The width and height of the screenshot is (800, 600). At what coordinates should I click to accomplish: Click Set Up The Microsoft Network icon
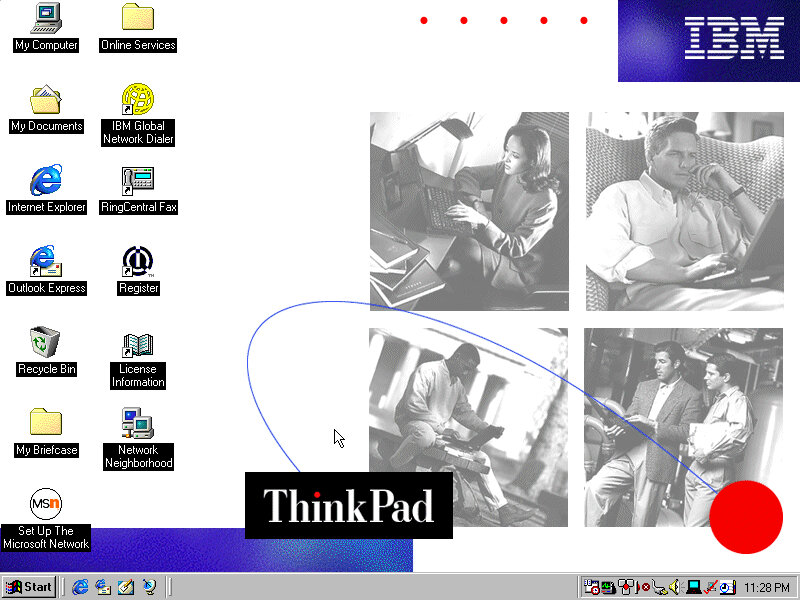tap(46, 505)
